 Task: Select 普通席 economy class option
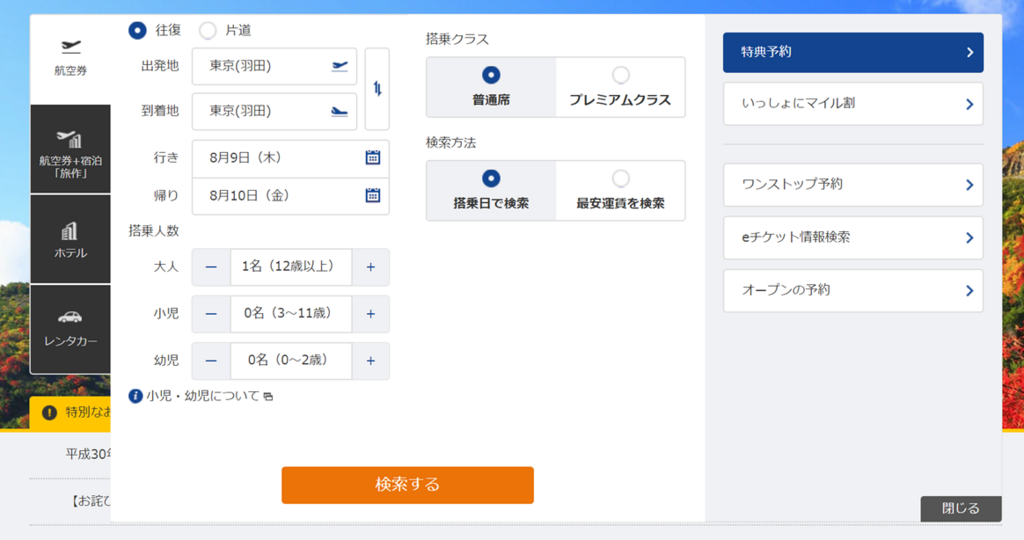tap(491, 87)
